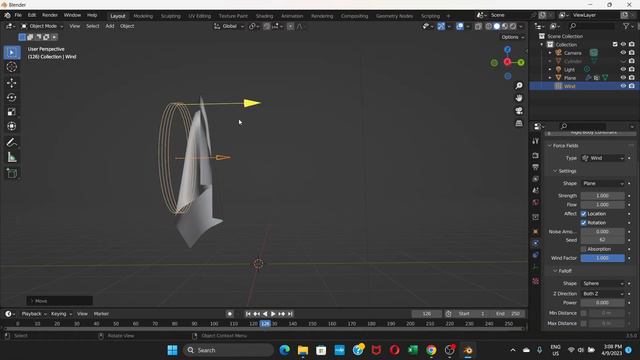Viewport: 640px width, 360px height.
Task: Hide the Plane object in viewport
Action: pyautogui.click(x=623, y=78)
